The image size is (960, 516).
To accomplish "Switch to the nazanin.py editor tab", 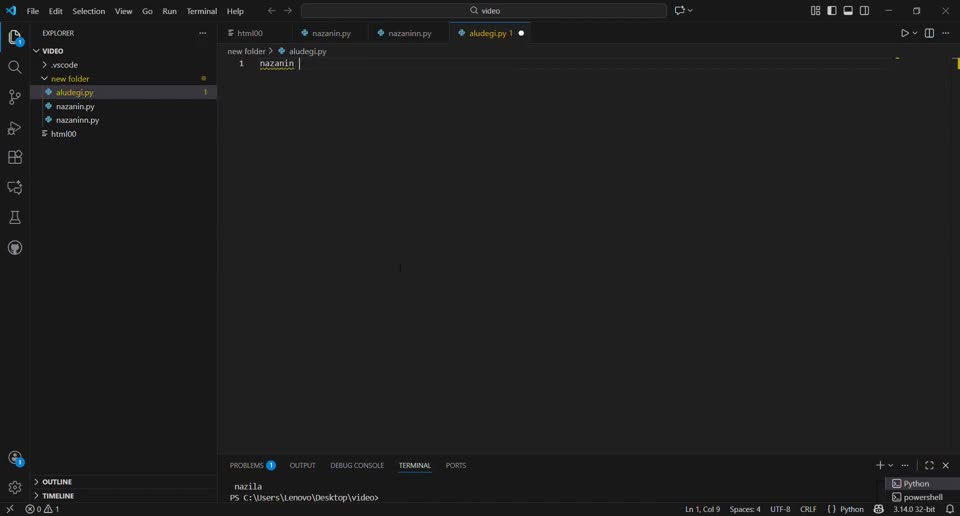I will tap(331, 33).
